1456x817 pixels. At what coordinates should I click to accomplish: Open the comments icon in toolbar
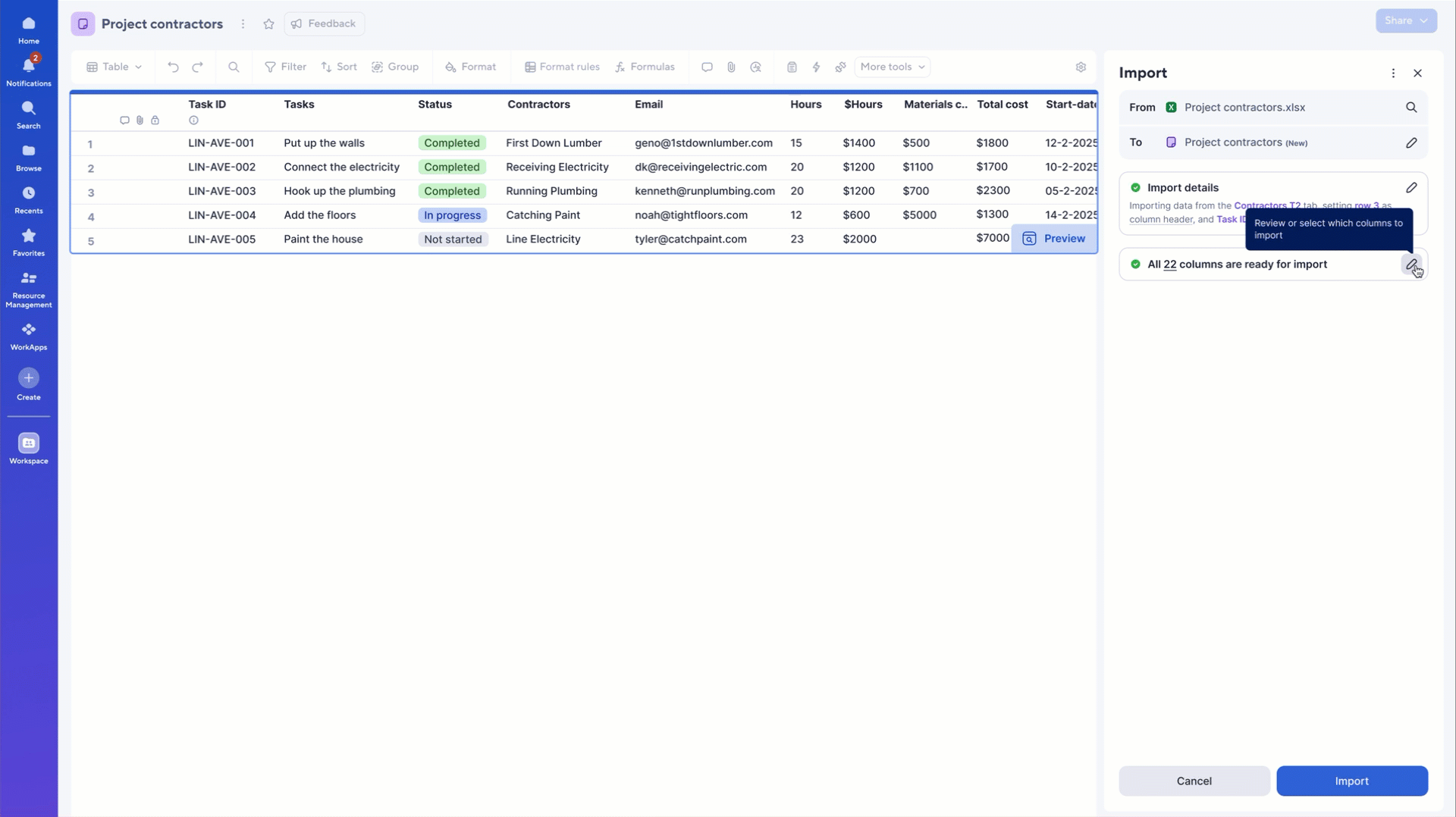tap(707, 67)
